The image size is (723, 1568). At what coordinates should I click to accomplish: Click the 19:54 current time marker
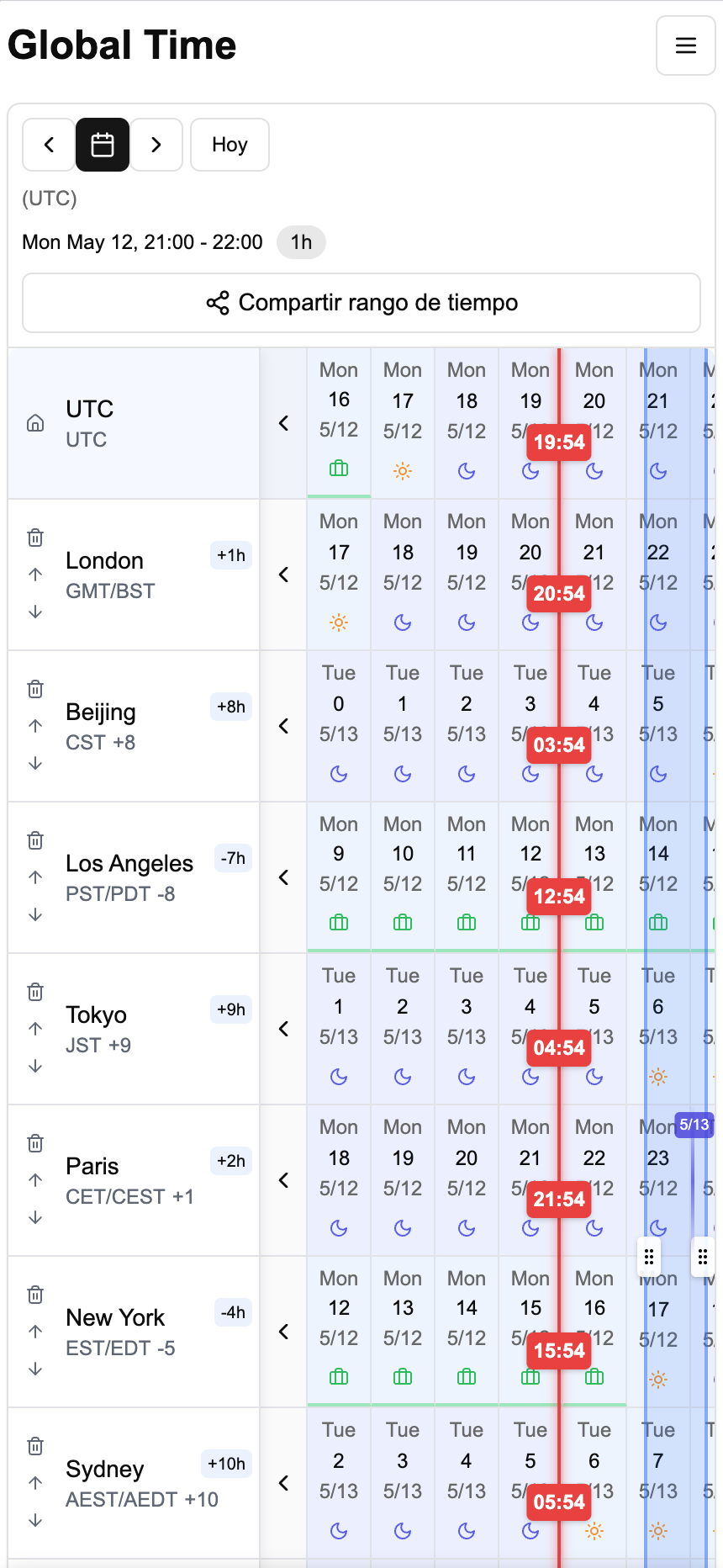coord(559,442)
